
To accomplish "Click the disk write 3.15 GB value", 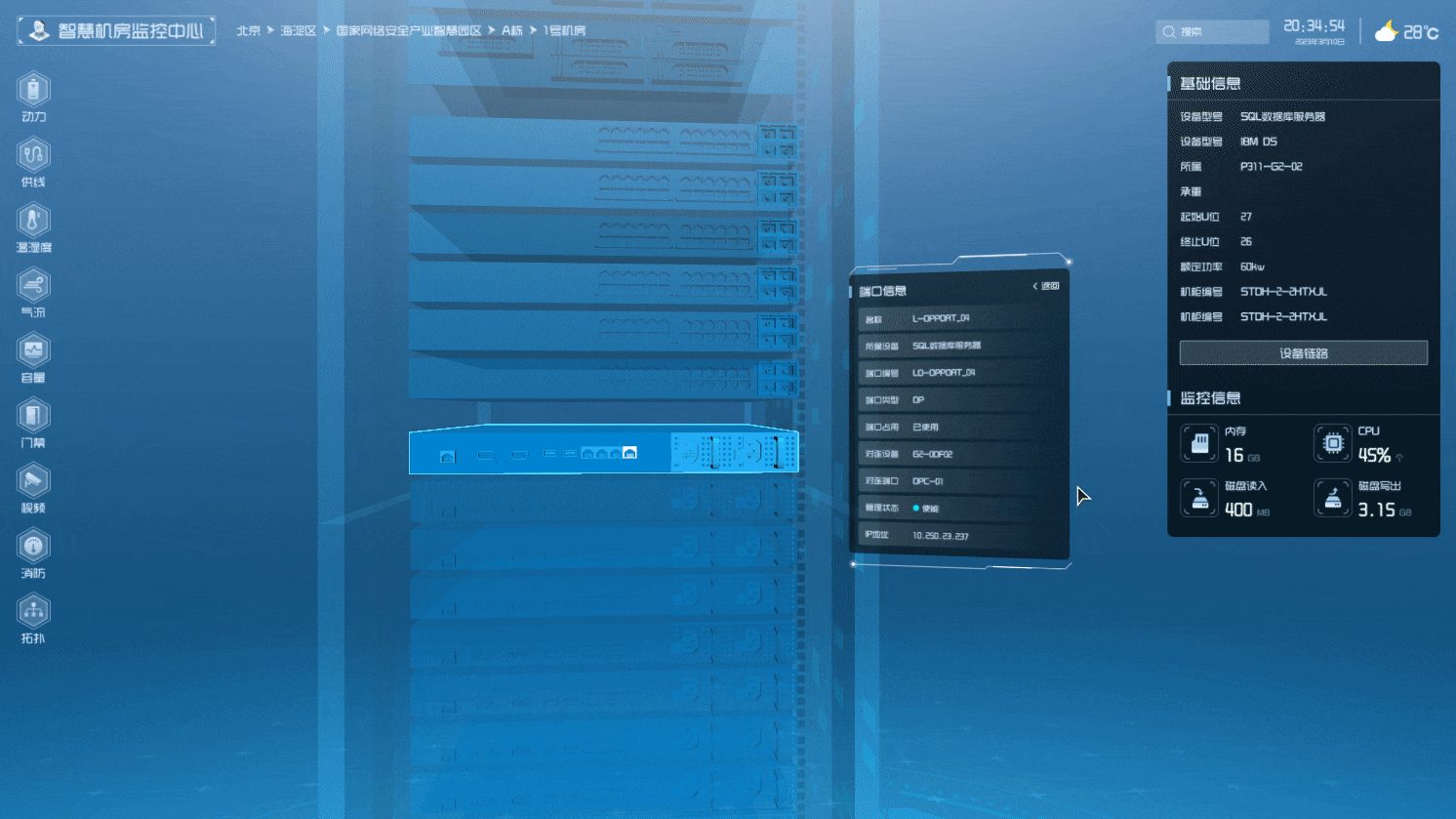I will tap(1385, 510).
